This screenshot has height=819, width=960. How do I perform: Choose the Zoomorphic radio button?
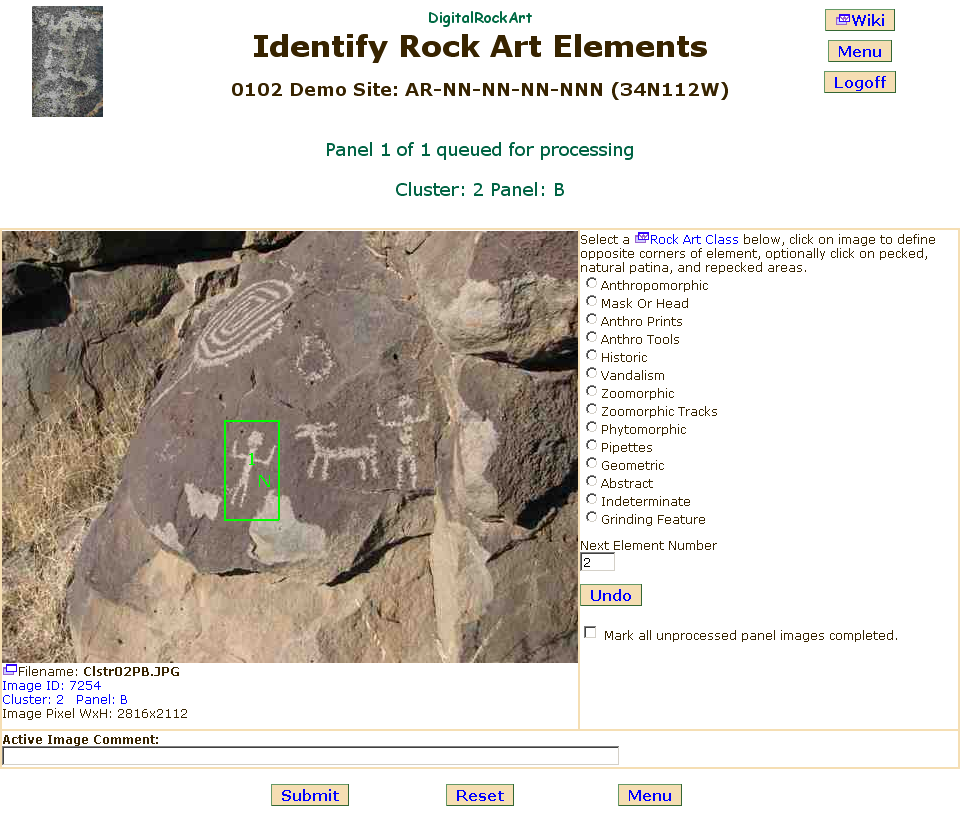point(592,392)
